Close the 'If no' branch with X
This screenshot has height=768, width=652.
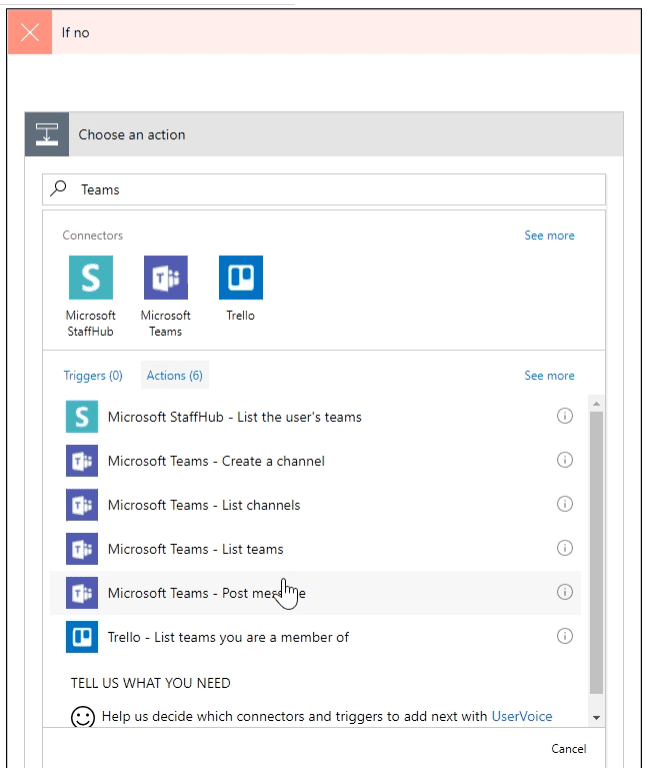pos(30,32)
